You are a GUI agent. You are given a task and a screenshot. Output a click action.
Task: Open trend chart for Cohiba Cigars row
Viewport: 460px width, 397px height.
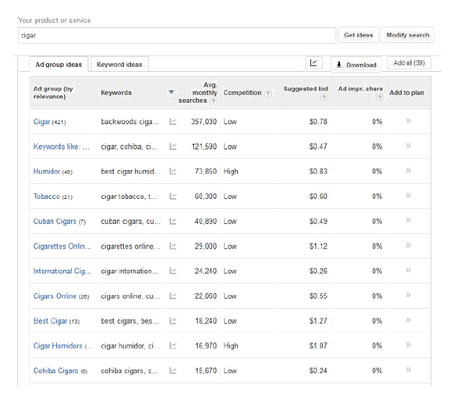tap(173, 371)
